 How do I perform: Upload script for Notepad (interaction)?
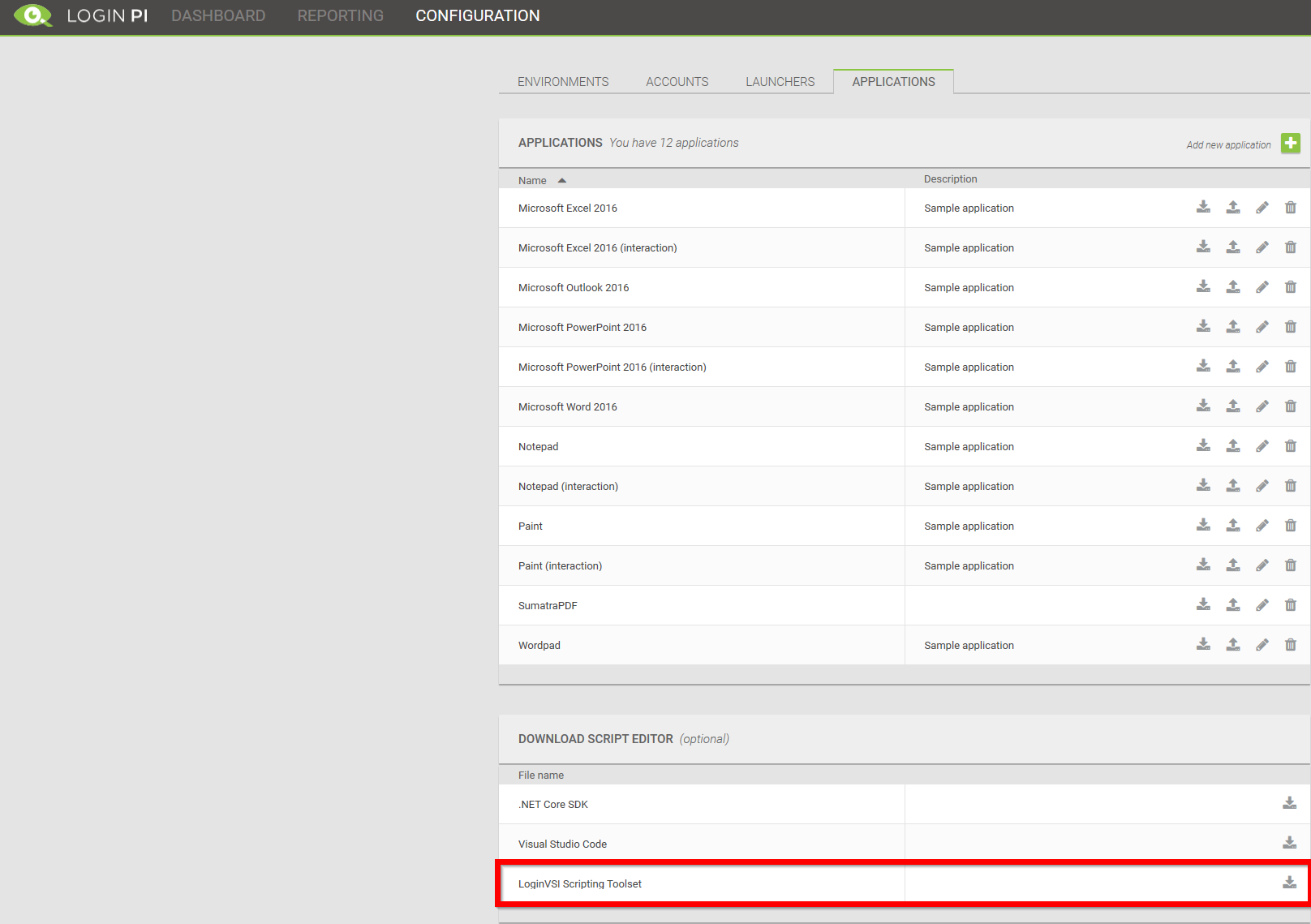click(x=1233, y=486)
